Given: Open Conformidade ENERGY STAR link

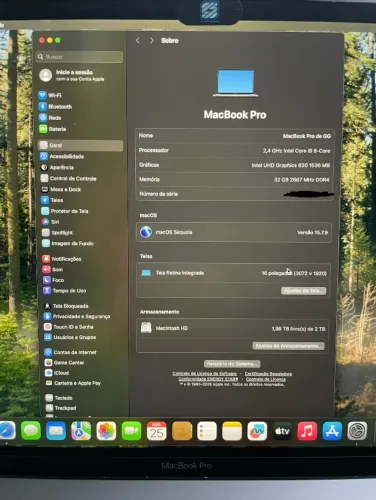Looking at the screenshot, I should [x=208, y=379].
